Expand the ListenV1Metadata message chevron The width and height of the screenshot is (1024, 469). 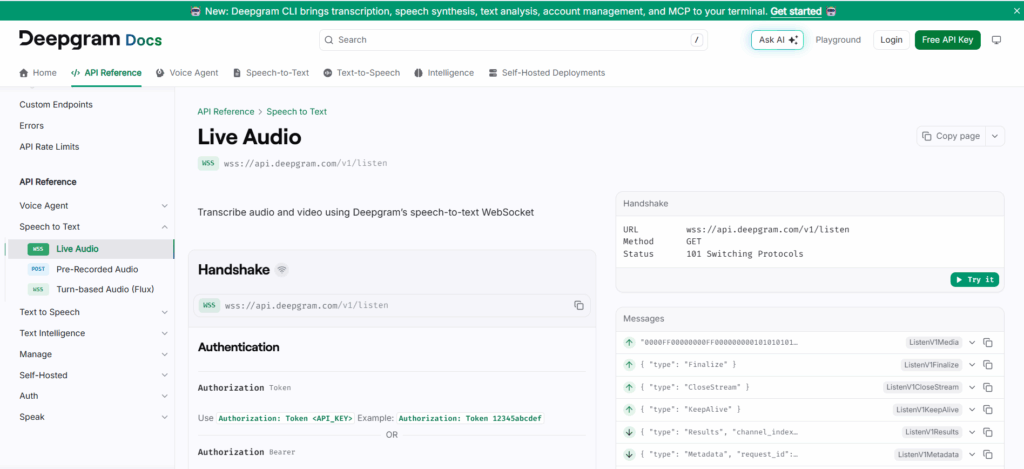pyautogui.click(x=972, y=454)
